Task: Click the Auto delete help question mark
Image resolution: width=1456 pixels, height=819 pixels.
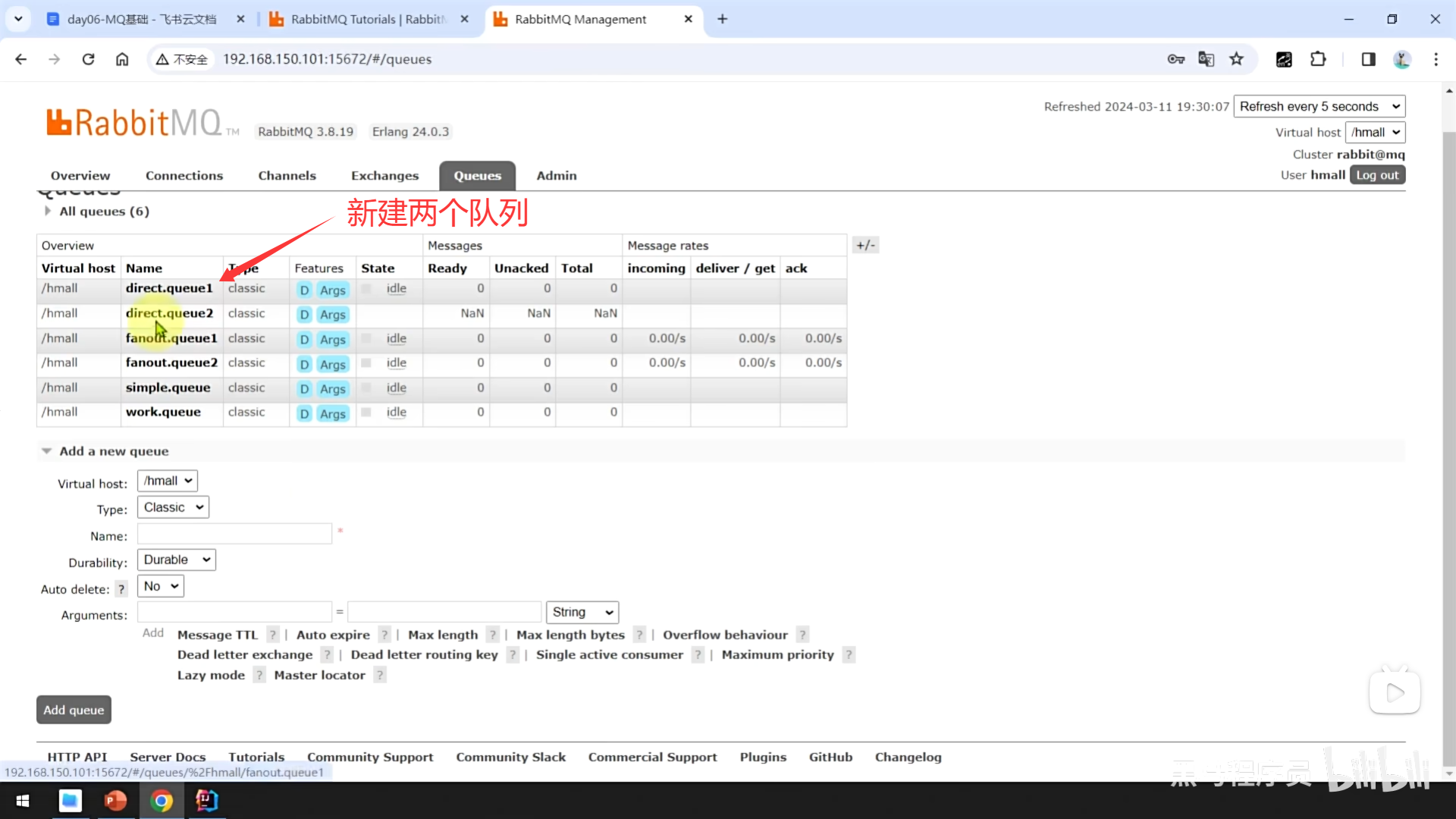Action: pyautogui.click(x=121, y=589)
